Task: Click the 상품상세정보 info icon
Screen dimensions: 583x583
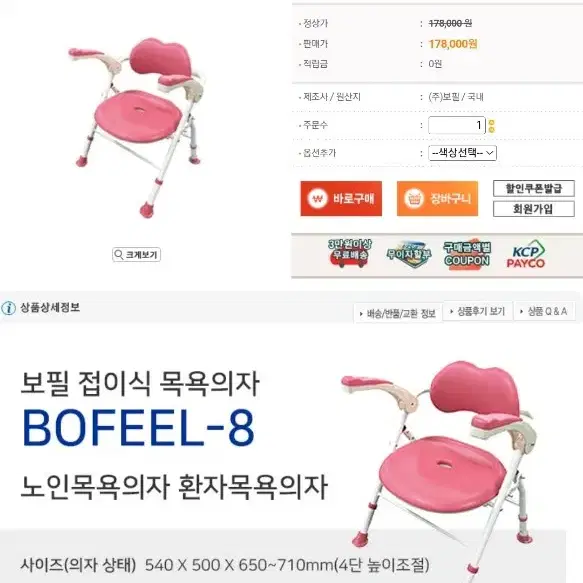Action: [8, 308]
